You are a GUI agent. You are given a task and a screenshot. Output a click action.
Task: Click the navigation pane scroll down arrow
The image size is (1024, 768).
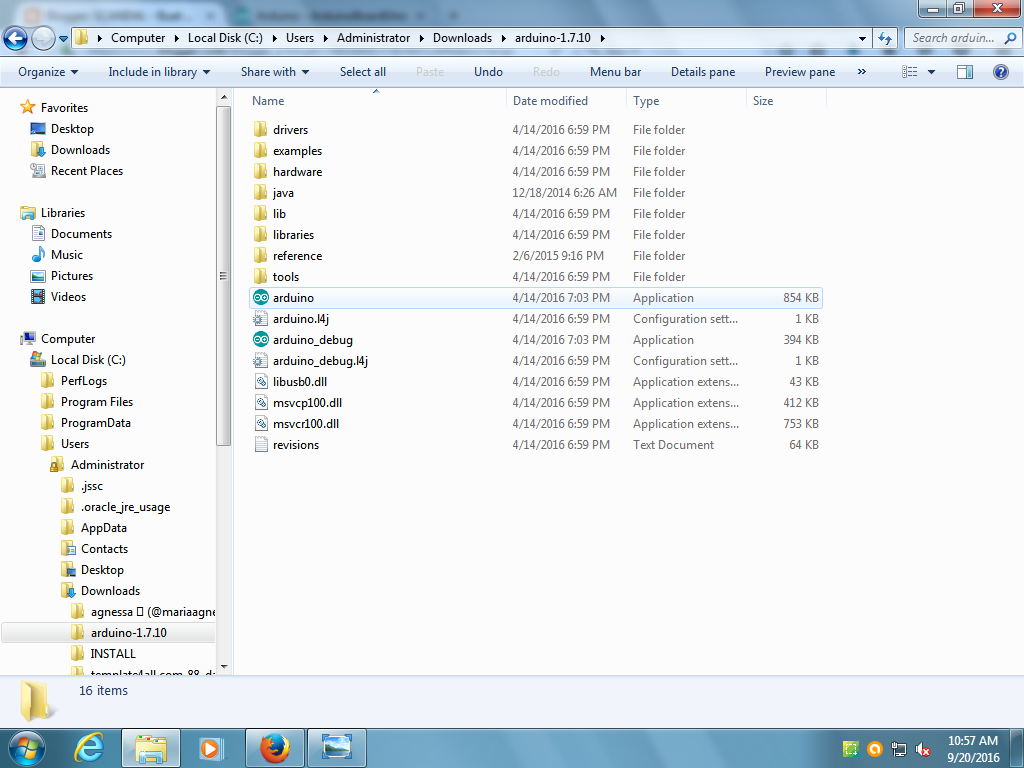[224, 667]
